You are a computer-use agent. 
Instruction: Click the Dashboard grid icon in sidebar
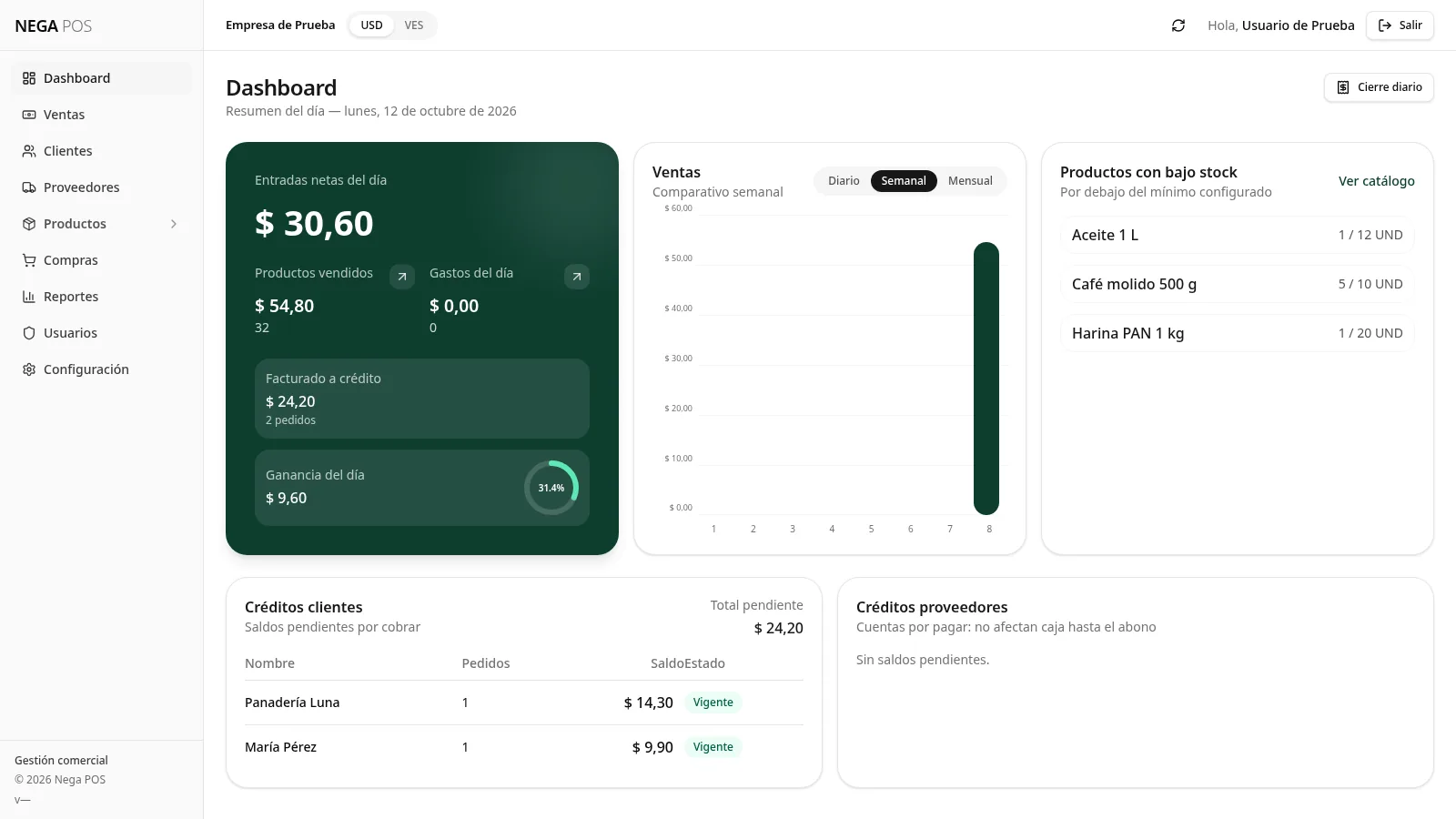coord(29,78)
